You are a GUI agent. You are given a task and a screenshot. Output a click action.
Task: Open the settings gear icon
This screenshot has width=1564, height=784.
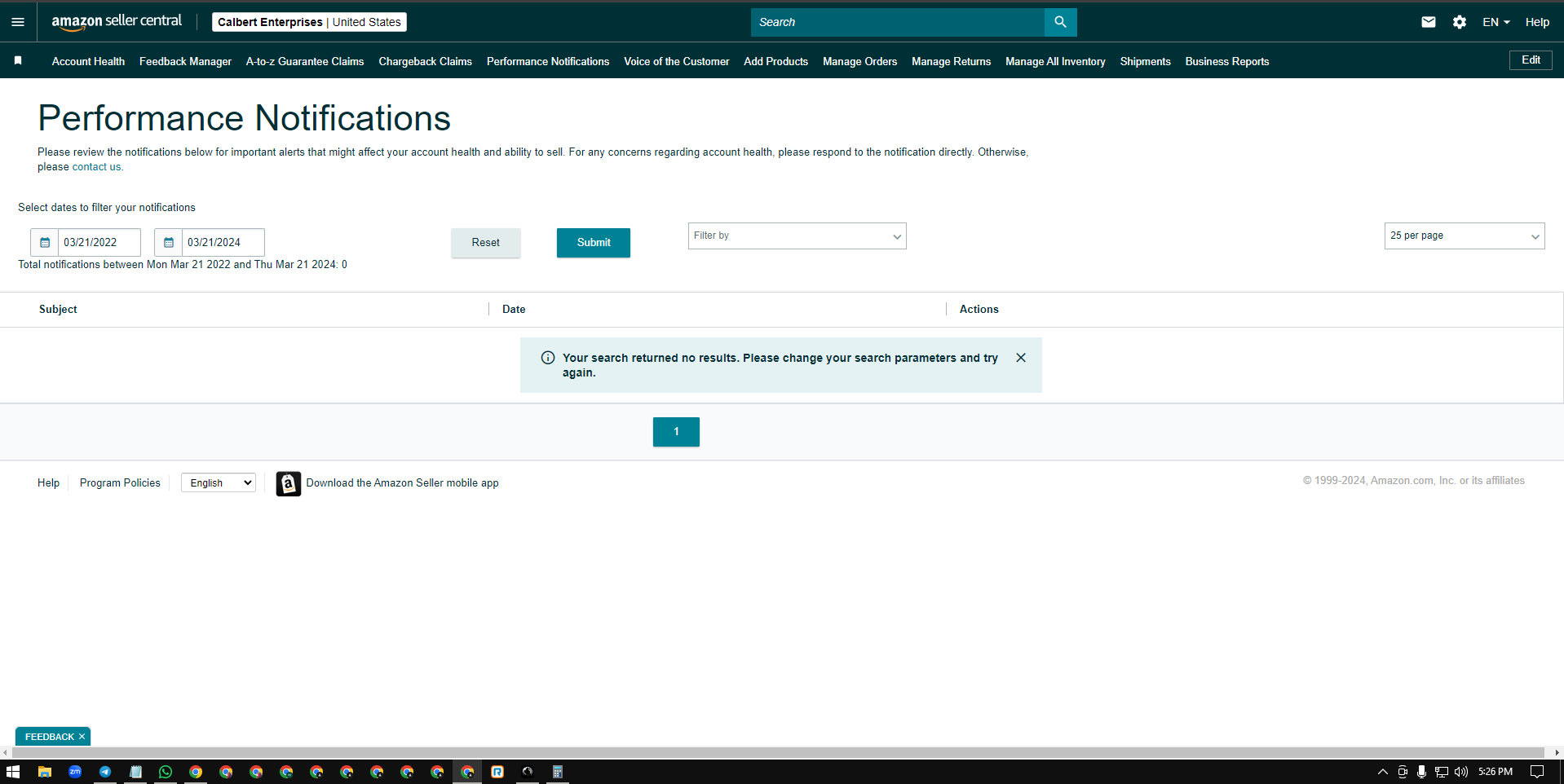1460,22
